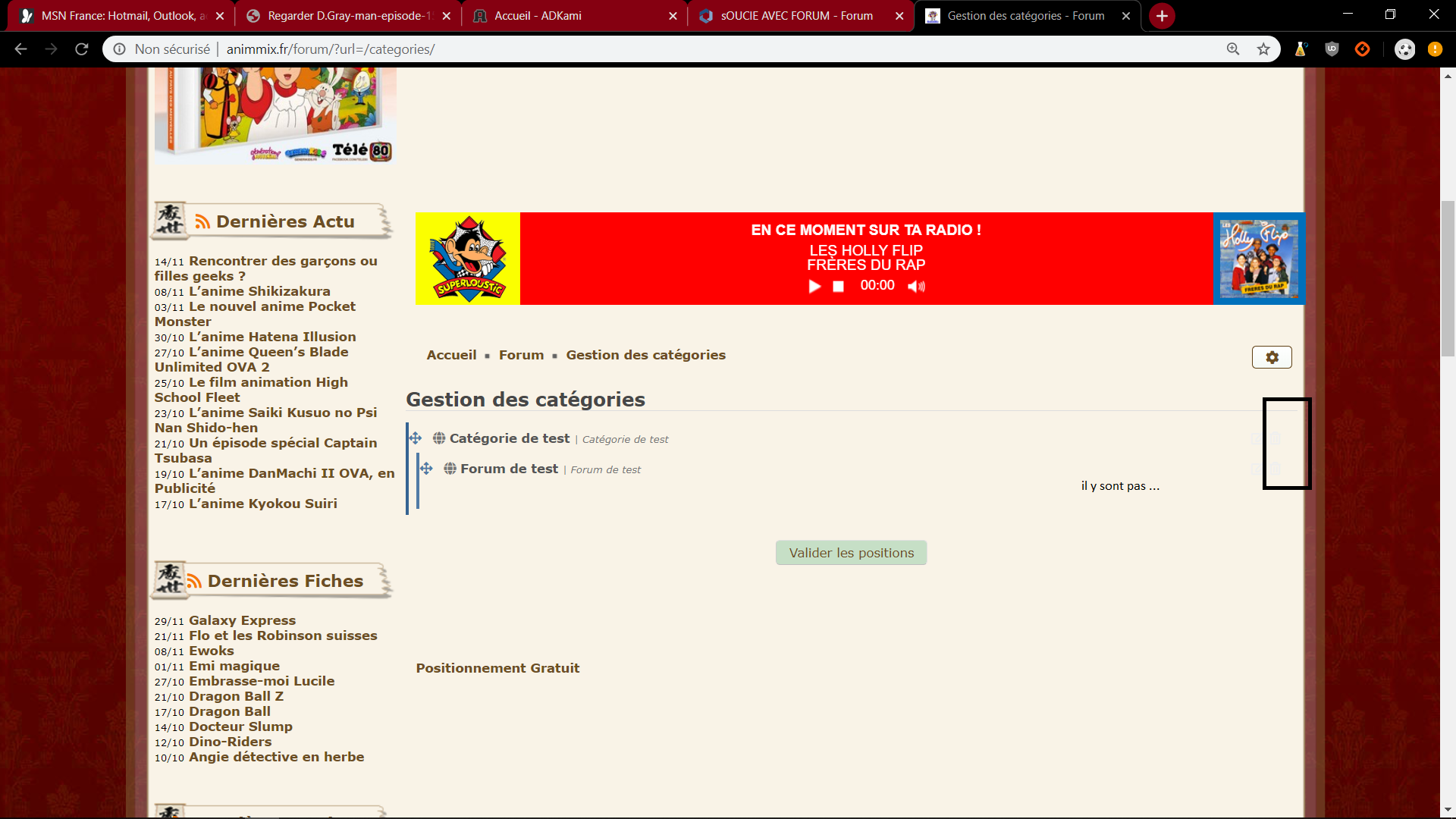Bookmark page with the star icon
This screenshot has width=1456, height=819.
(x=1263, y=49)
